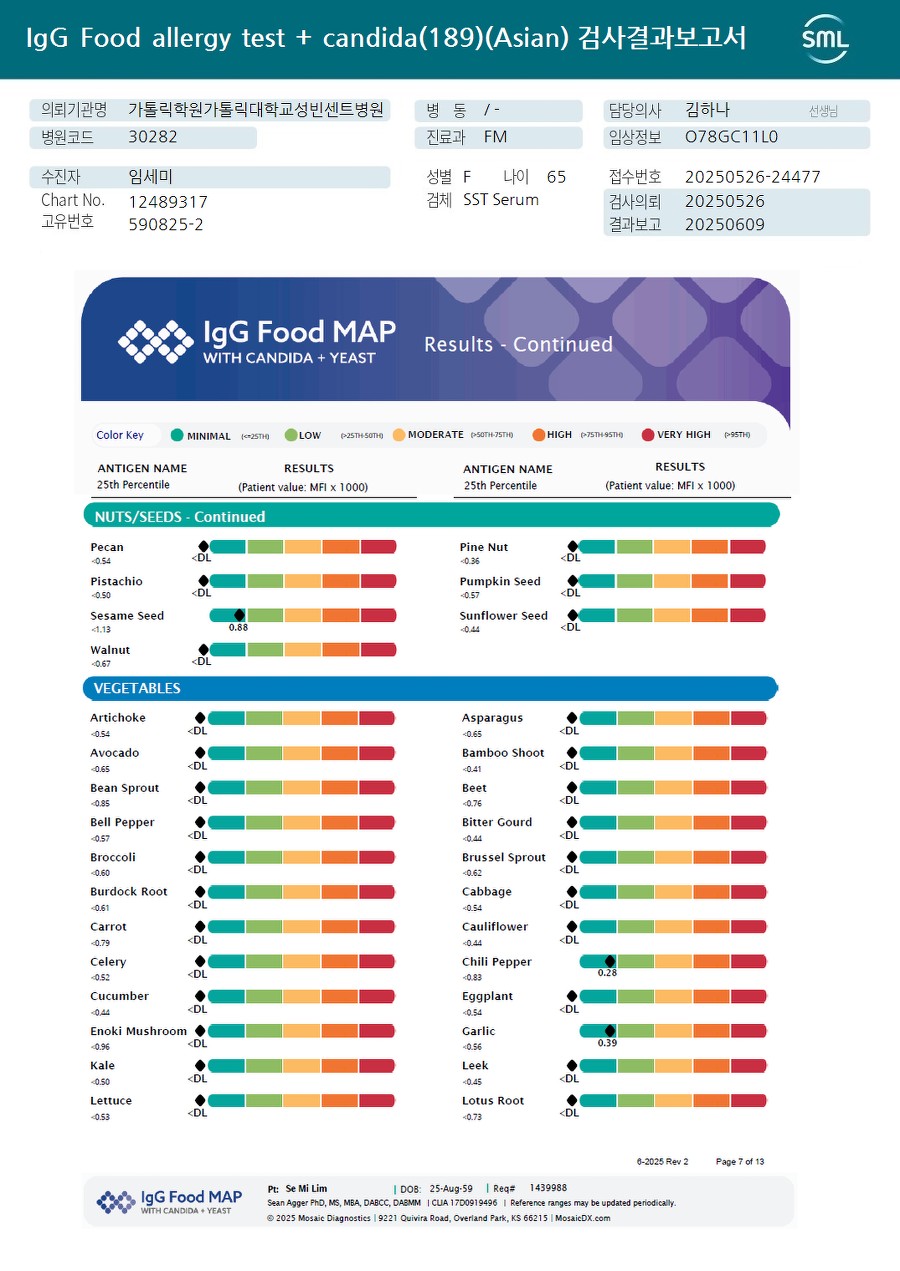This screenshot has width=900, height=1271.
Task: Click the MODERATE color key circle
Action: pyautogui.click(x=399, y=435)
